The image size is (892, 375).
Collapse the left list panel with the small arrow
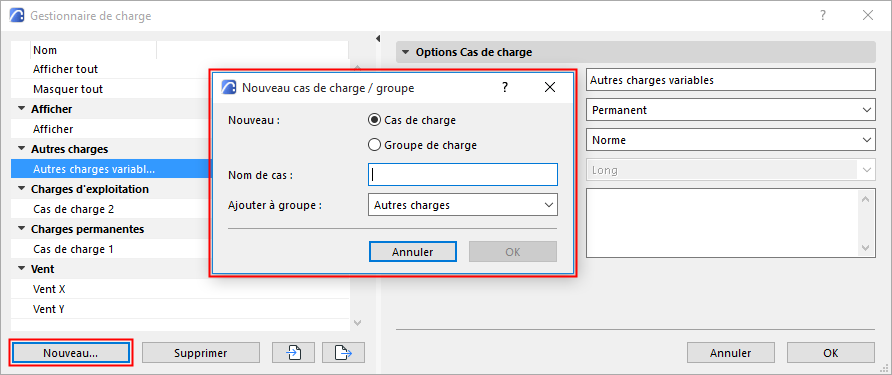coord(377,39)
